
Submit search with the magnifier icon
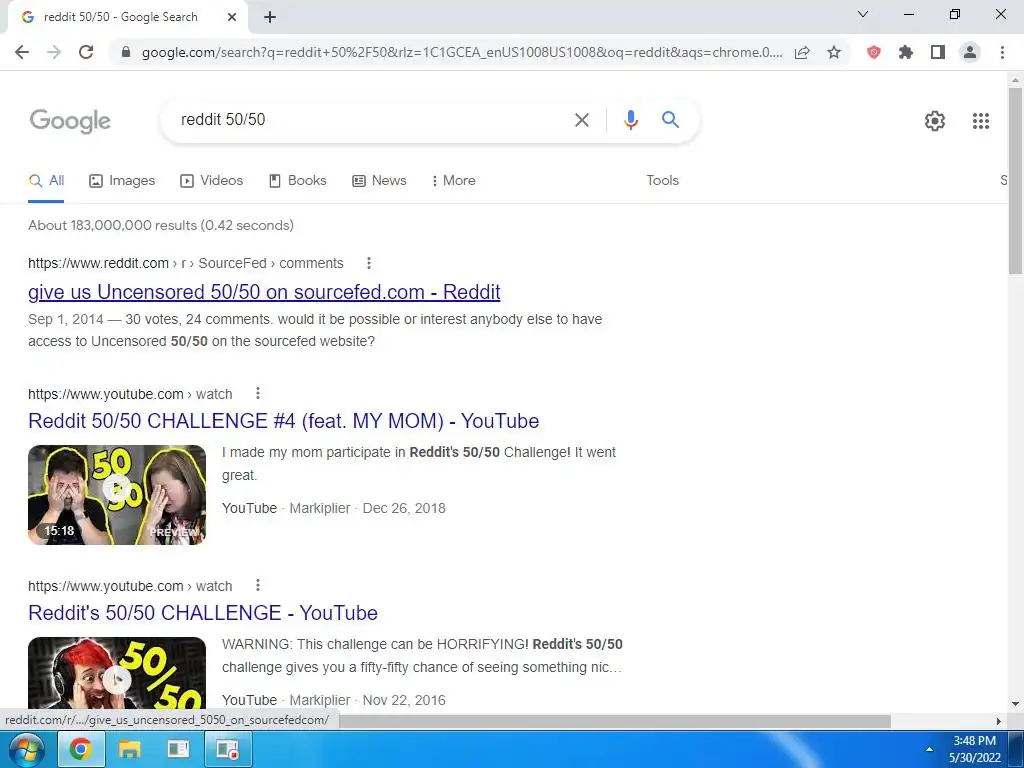[x=670, y=120]
